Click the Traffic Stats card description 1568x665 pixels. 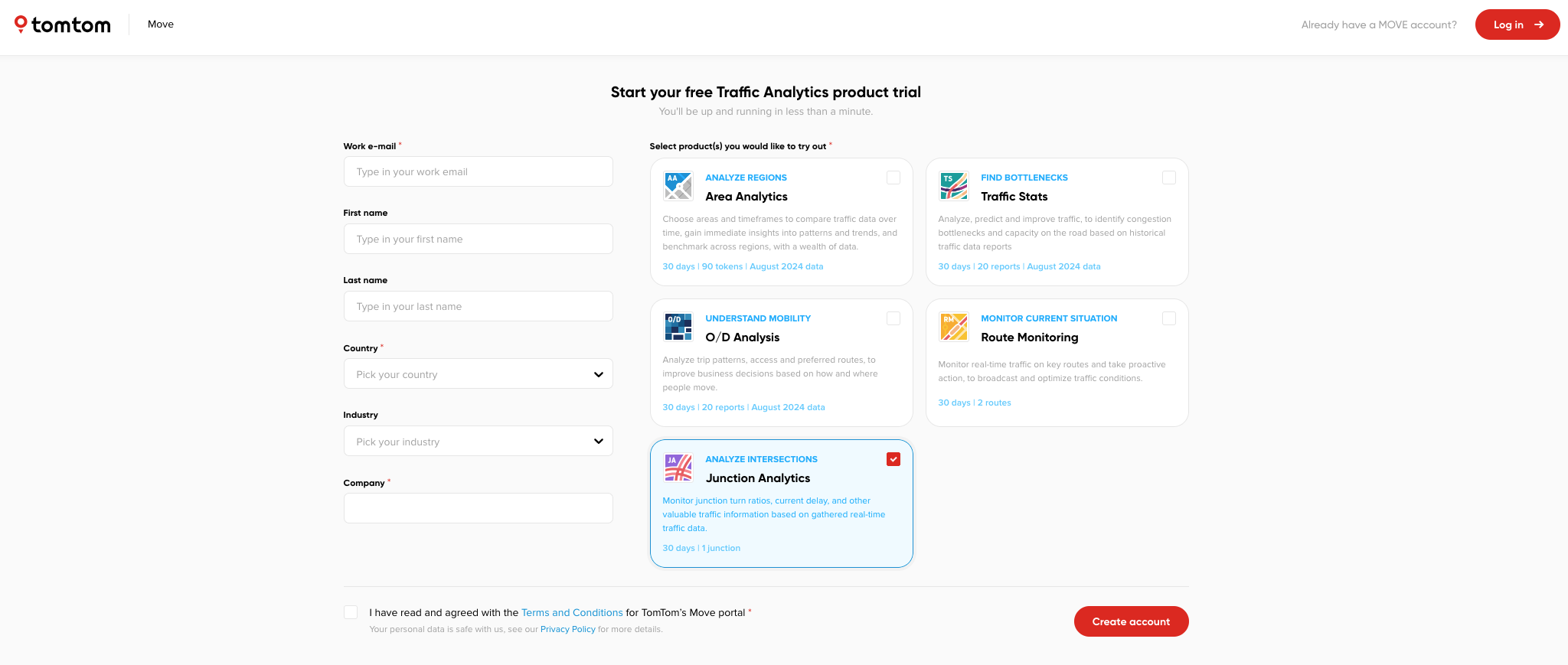(1054, 233)
